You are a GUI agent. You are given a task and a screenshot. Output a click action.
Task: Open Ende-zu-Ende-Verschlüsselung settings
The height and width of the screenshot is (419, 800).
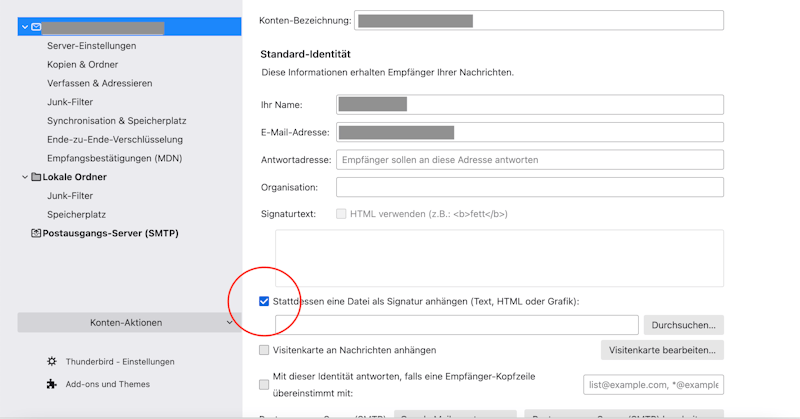115,139
